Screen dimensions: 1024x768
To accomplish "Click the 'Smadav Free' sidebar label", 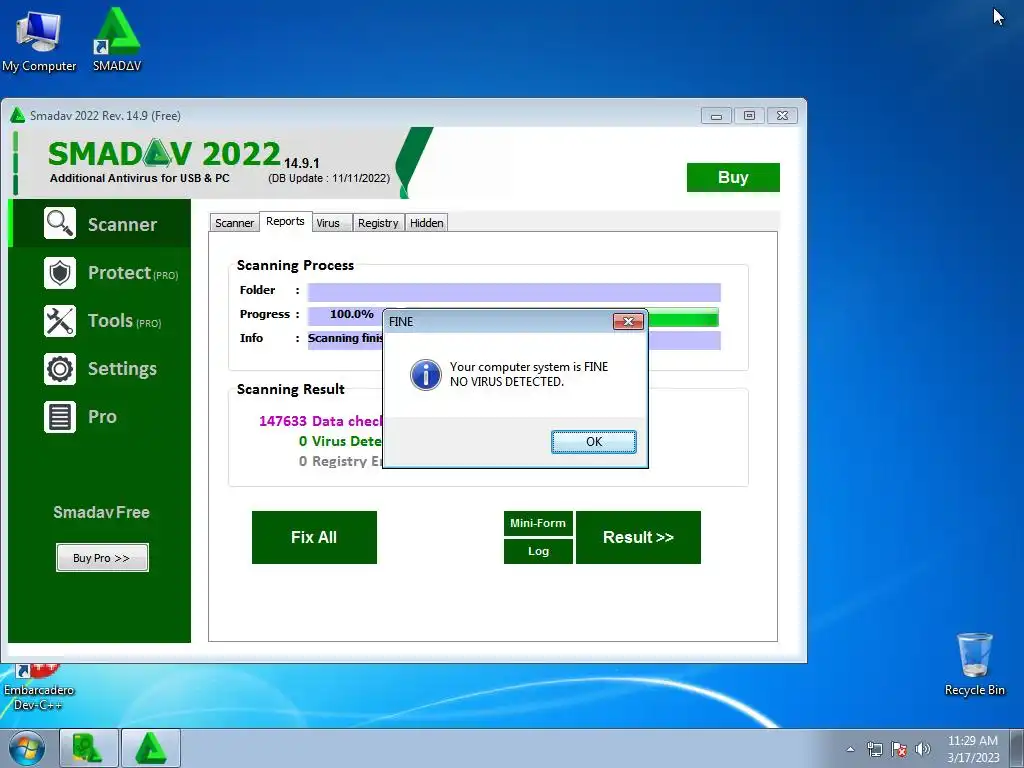I will click(101, 512).
